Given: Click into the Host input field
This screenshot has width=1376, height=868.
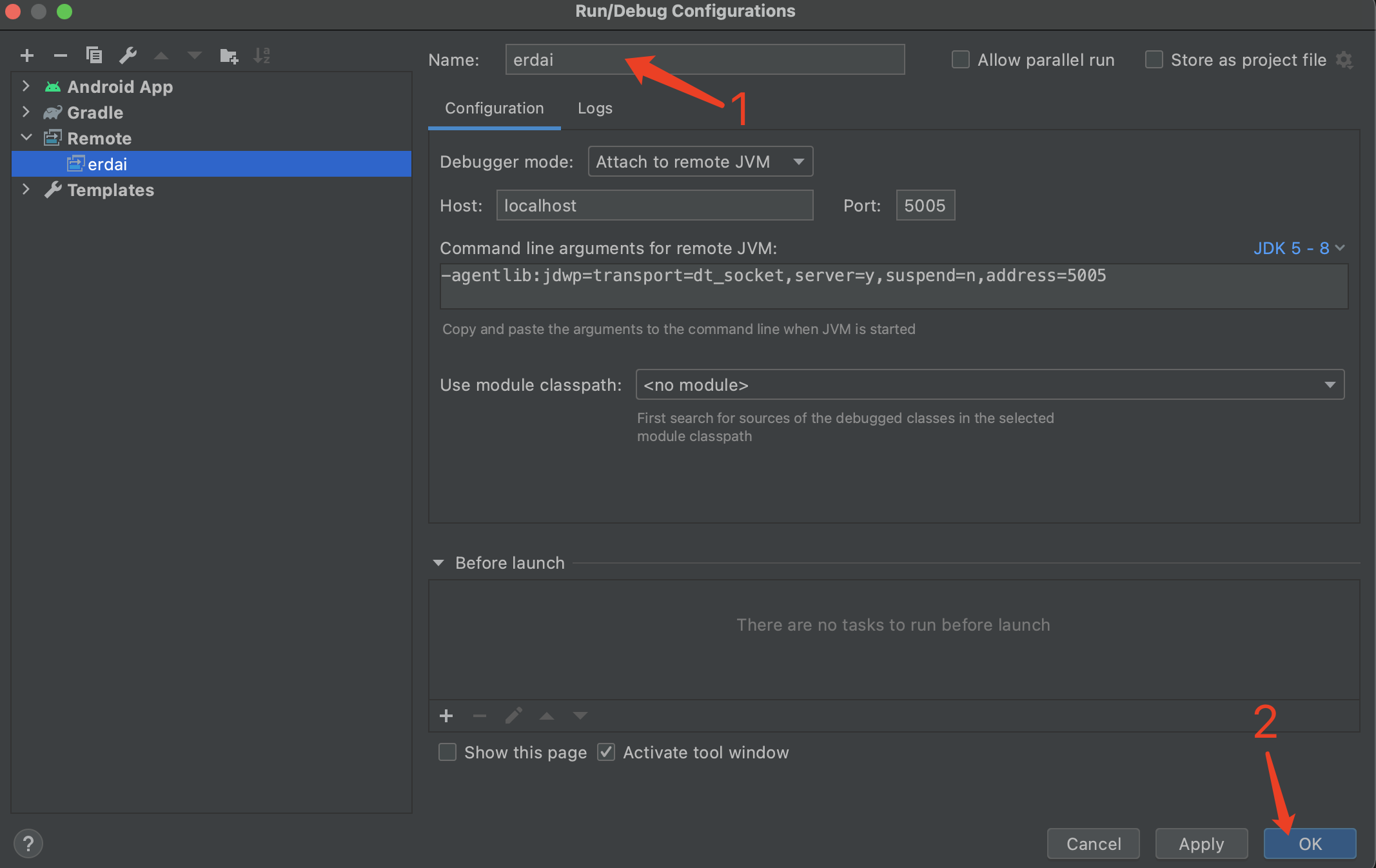Looking at the screenshot, I should (x=654, y=206).
